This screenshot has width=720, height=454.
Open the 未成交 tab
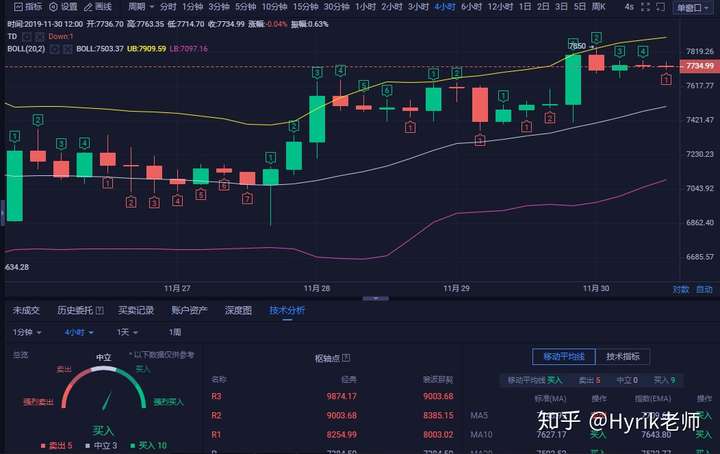(x=26, y=310)
